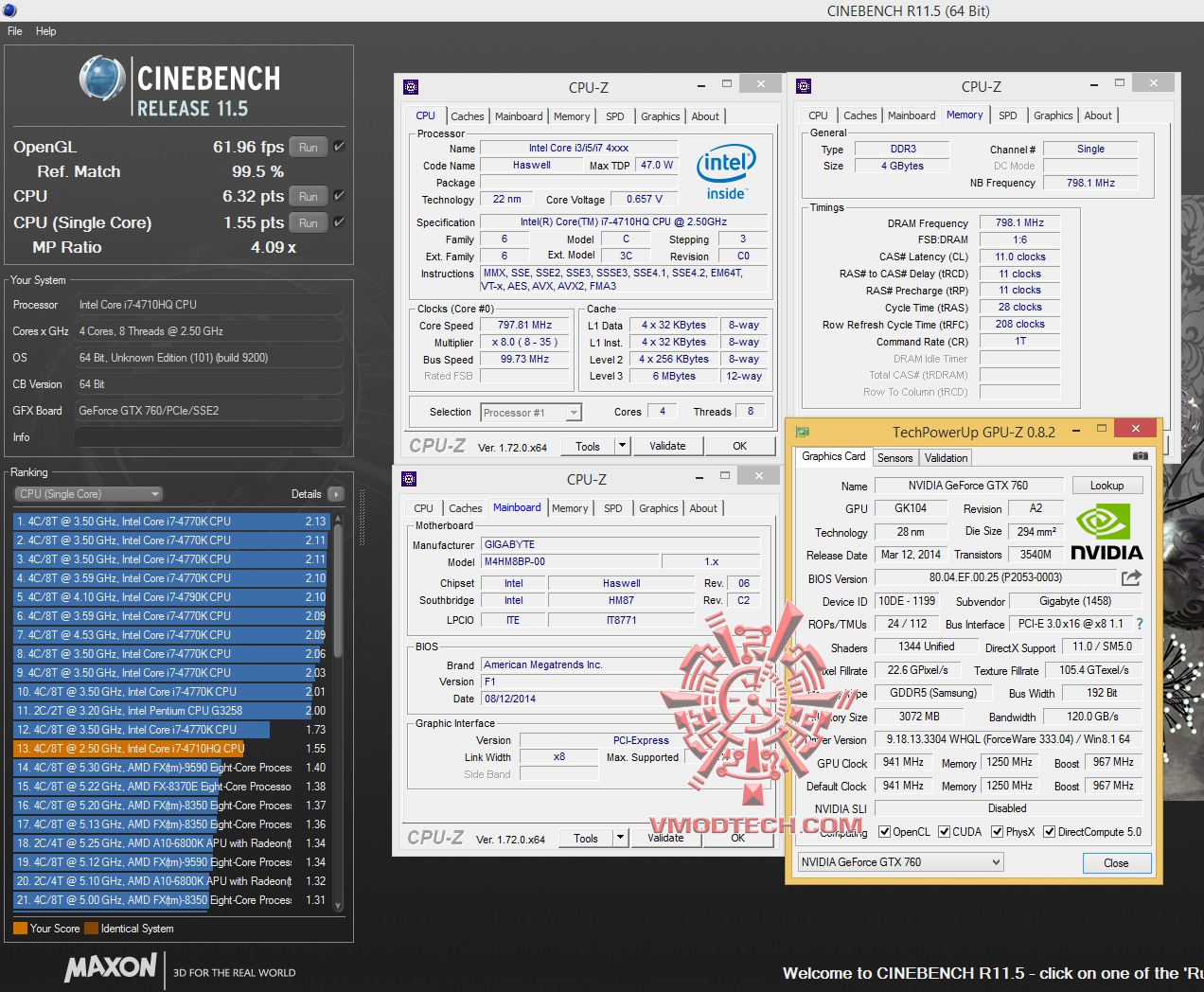Open the File menu
This screenshot has height=992, width=1204.
pyautogui.click(x=15, y=31)
